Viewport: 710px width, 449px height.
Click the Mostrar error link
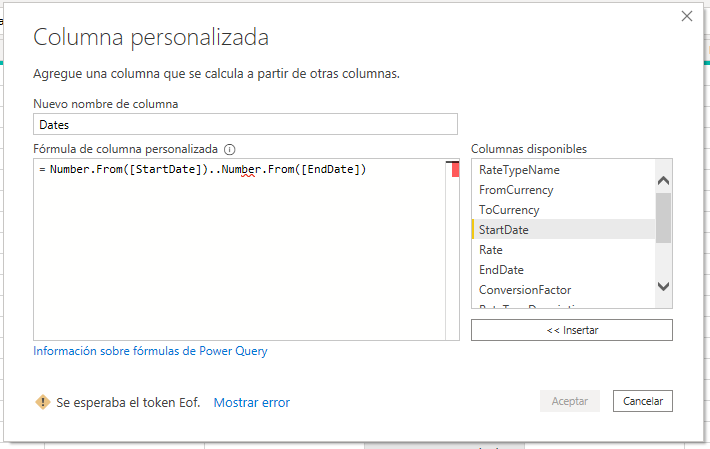252,402
